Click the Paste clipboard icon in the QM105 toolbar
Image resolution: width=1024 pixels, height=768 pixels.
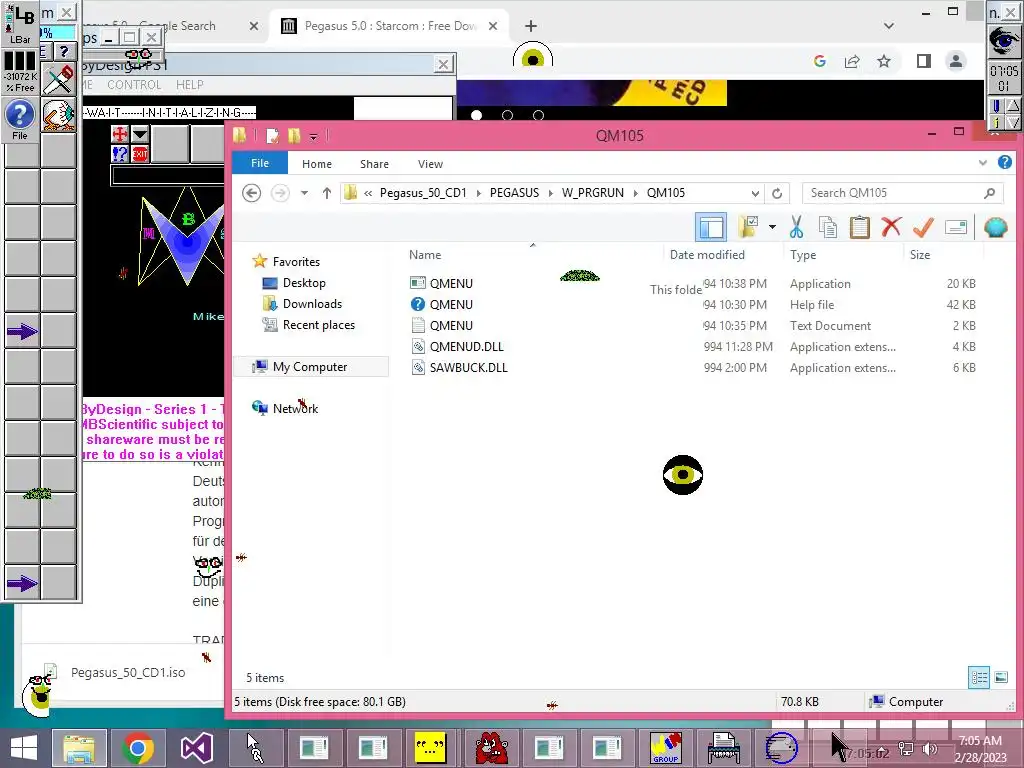pos(859,227)
